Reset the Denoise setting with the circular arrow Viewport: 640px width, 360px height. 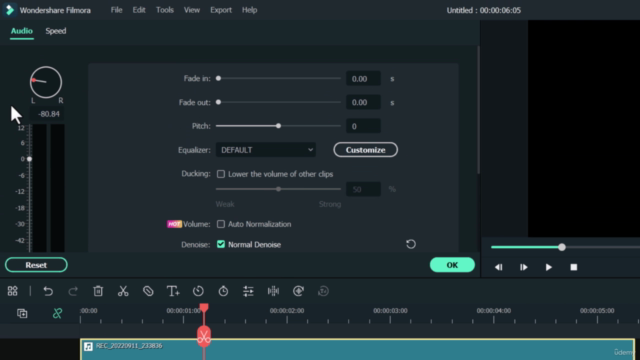coord(411,244)
